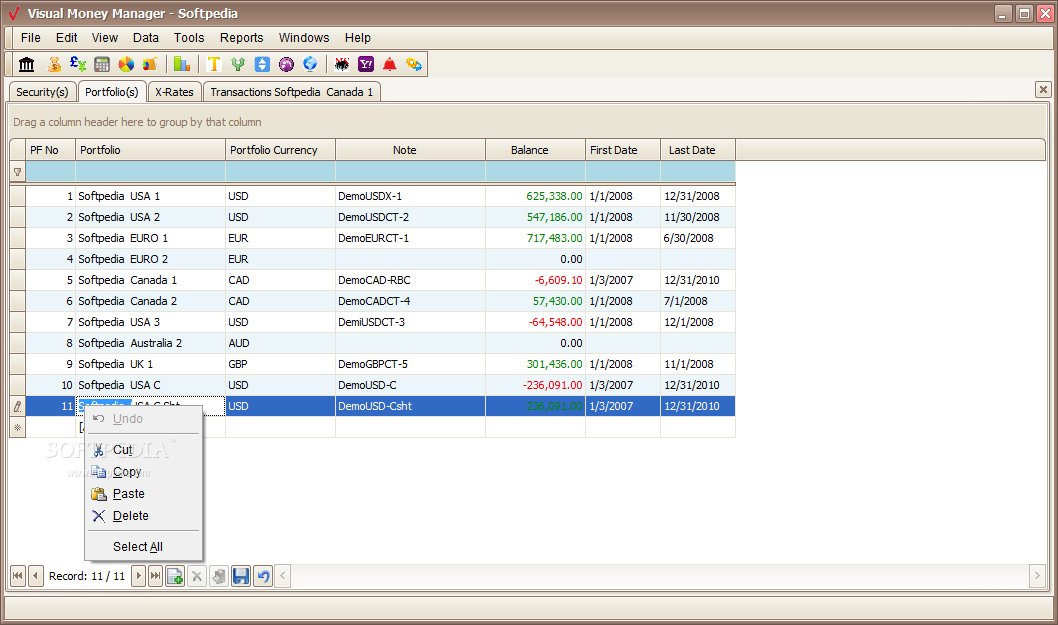Go to next record in navigator
1058x625 pixels.
138,576
